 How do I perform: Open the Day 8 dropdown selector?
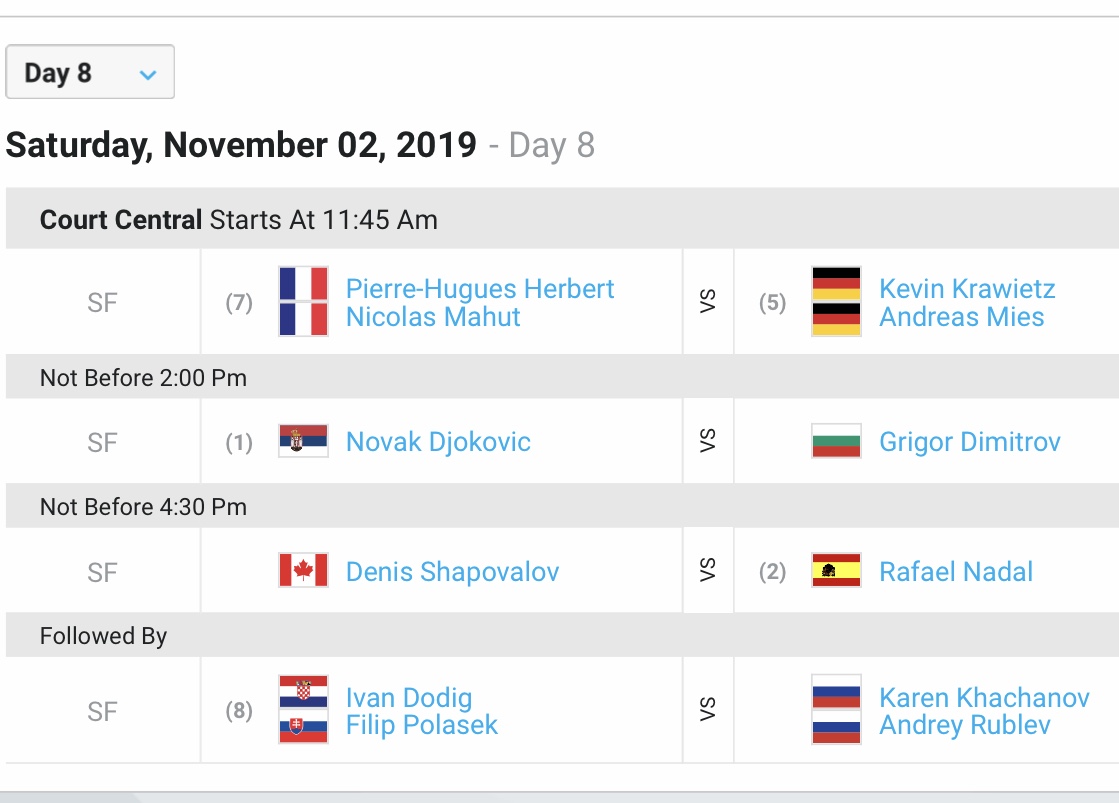click(x=90, y=72)
